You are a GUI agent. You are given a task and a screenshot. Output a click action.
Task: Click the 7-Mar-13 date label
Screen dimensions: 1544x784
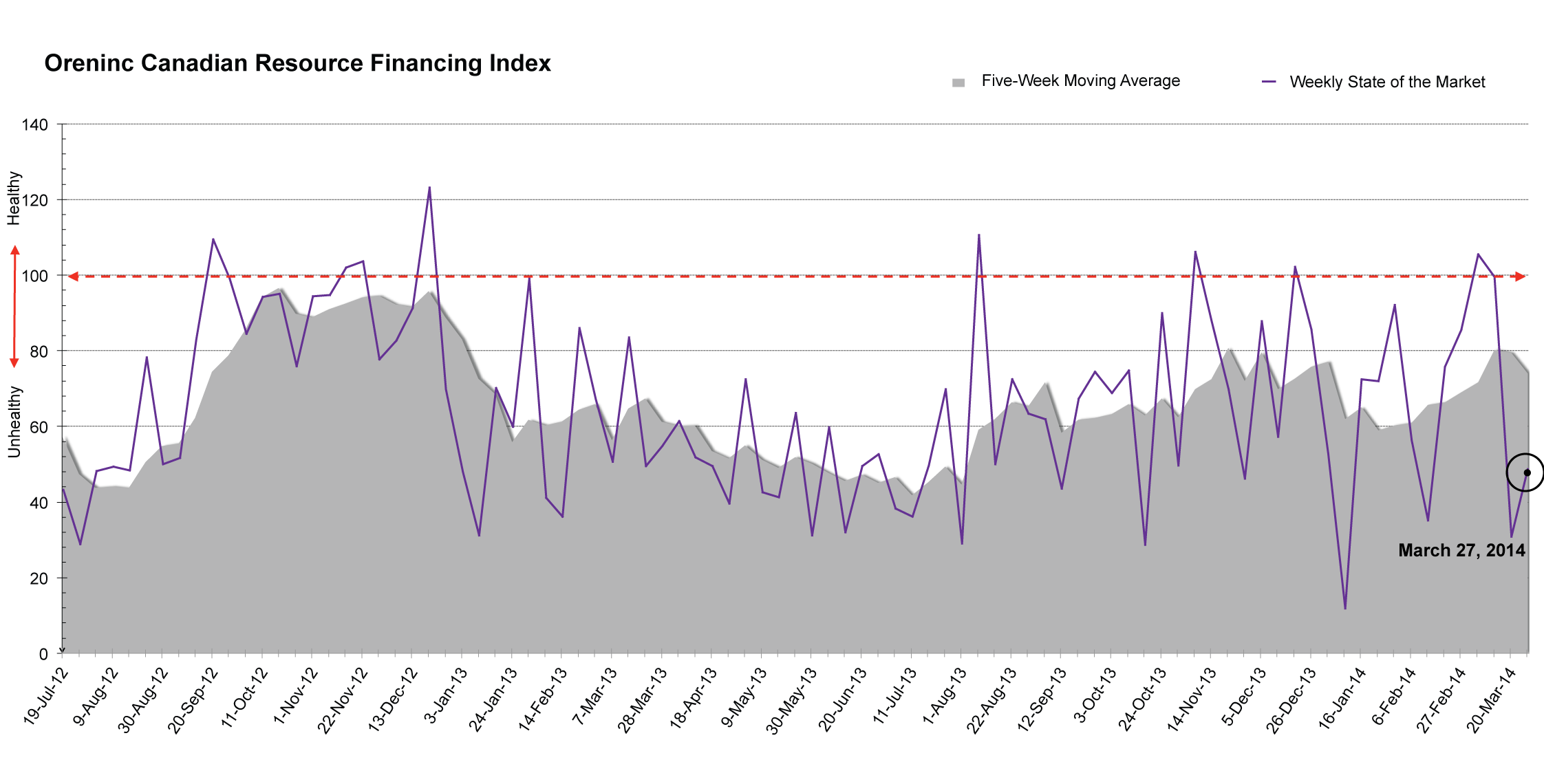coord(596,695)
